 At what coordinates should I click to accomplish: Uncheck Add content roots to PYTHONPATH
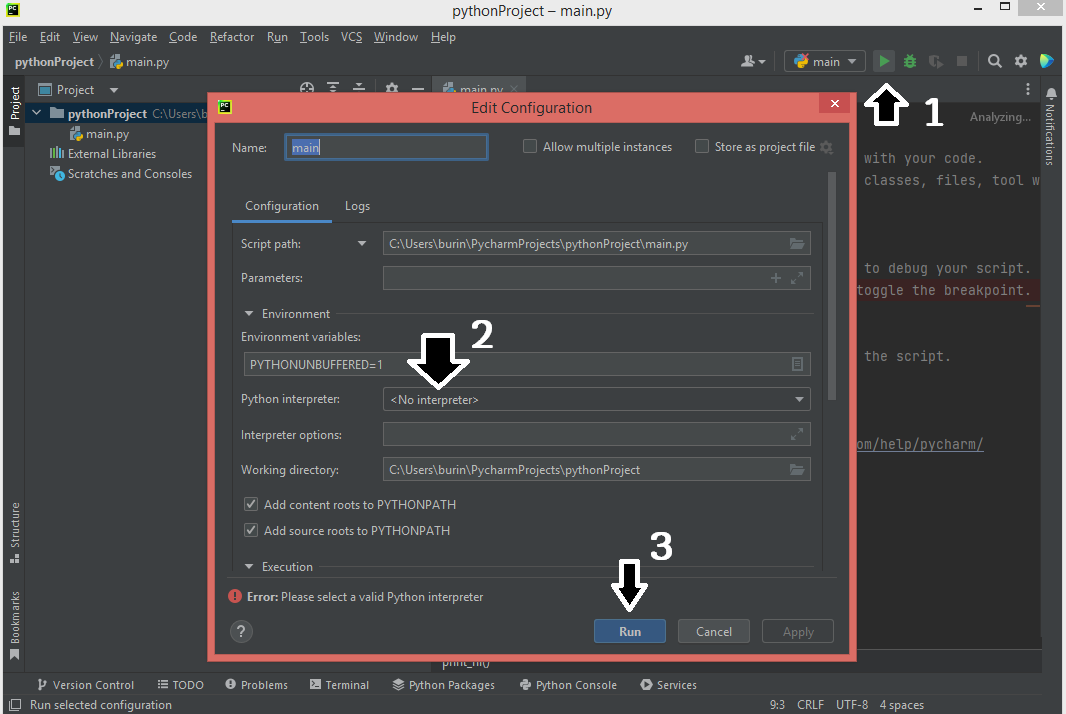click(x=251, y=505)
